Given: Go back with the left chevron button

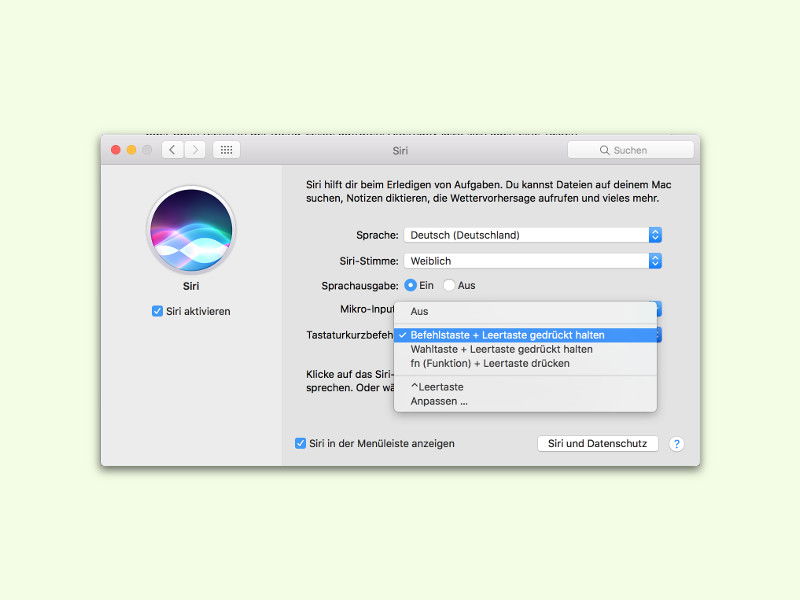Looking at the screenshot, I should 172,150.
